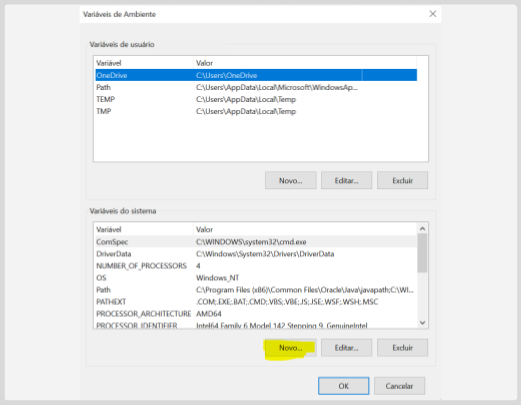Click Editar under user variables
This screenshot has height=405, width=521.
tap(346, 180)
